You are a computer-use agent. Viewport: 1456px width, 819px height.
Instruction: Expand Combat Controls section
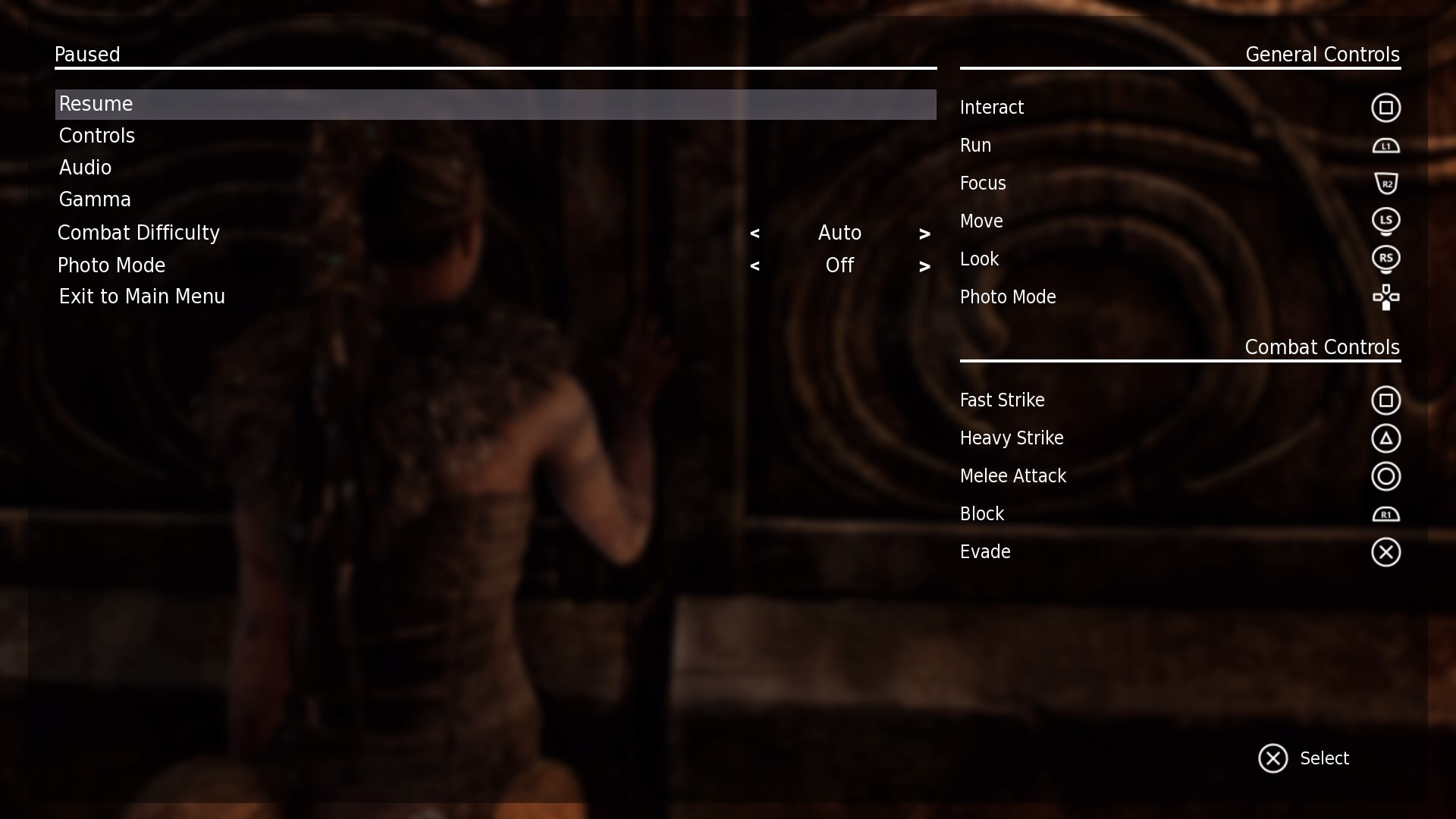coord(1322,346)
